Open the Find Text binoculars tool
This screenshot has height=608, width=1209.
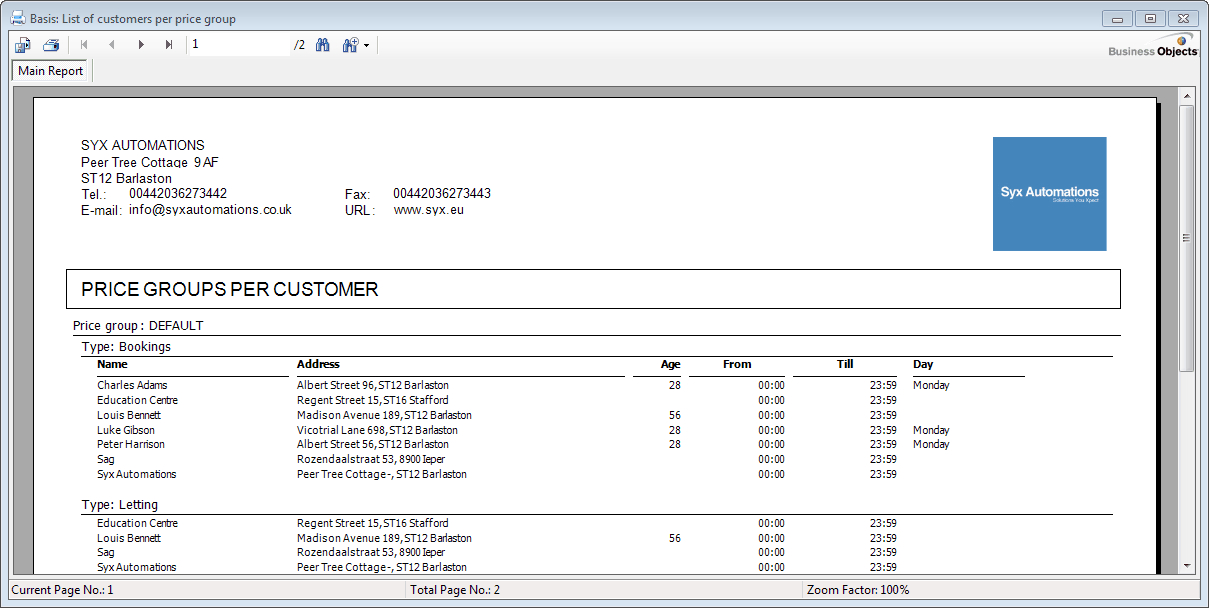coord(323,45)
